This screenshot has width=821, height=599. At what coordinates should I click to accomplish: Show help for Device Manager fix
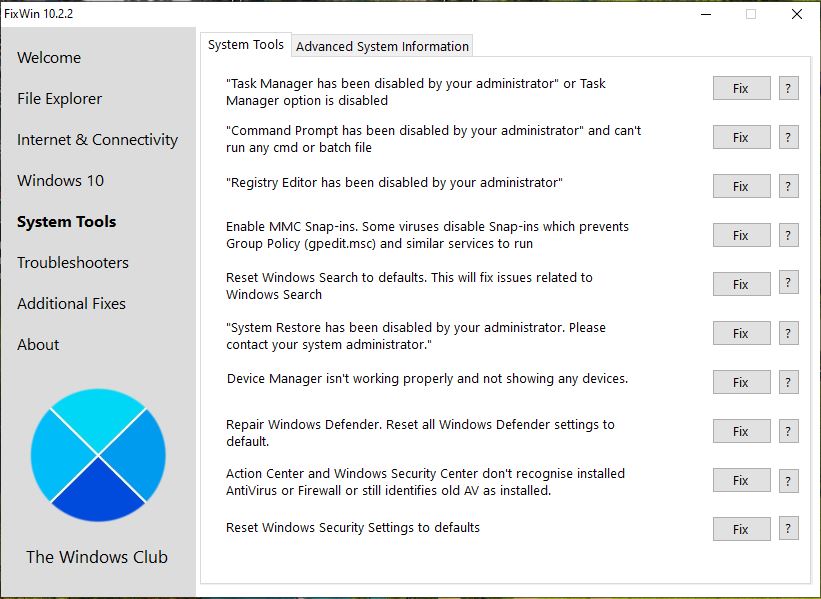pos(788,382)
